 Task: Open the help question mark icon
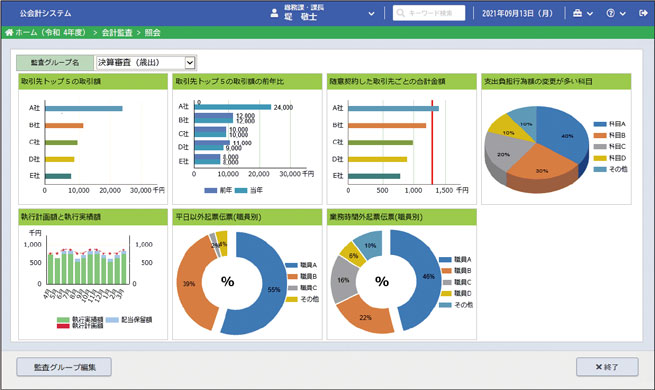point(610,13)
